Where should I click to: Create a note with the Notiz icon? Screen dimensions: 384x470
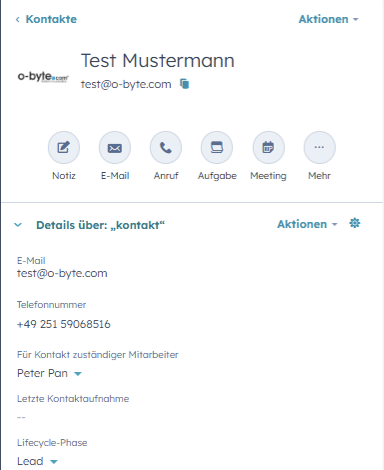tap(64, 147)
